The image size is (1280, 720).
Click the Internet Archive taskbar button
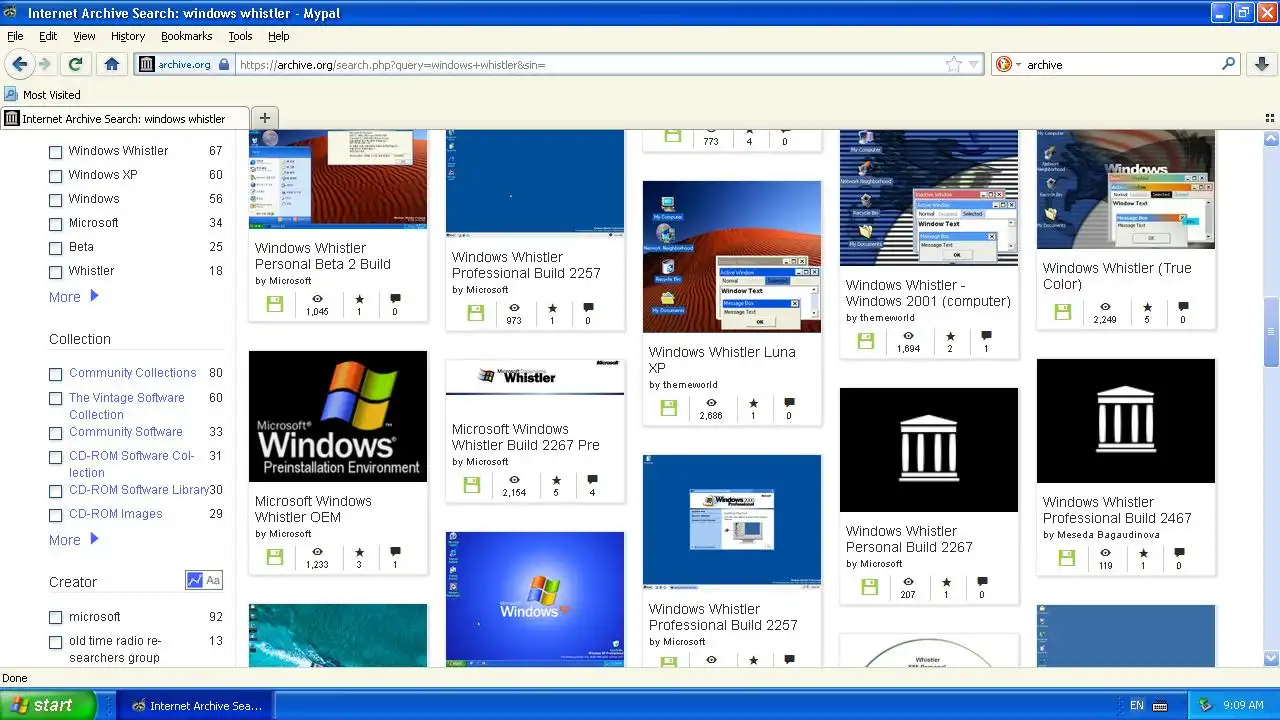coord(196,705)
